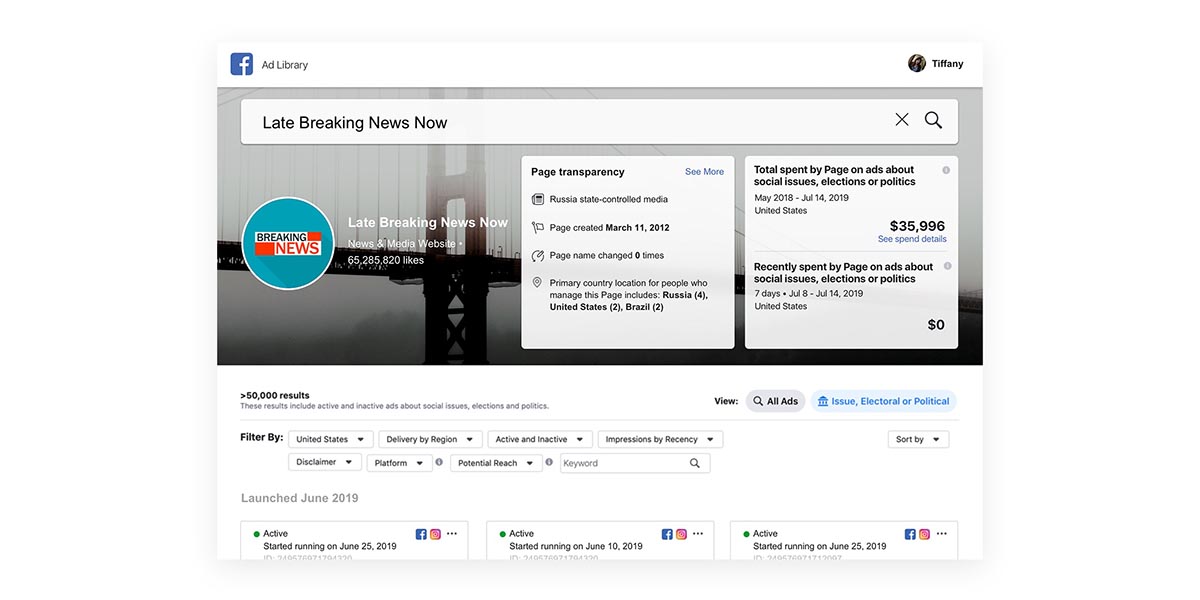Click info icon next to Potential Reach filter
Viewport: 1200px width, 600px height.
click(x=549, y=462)
